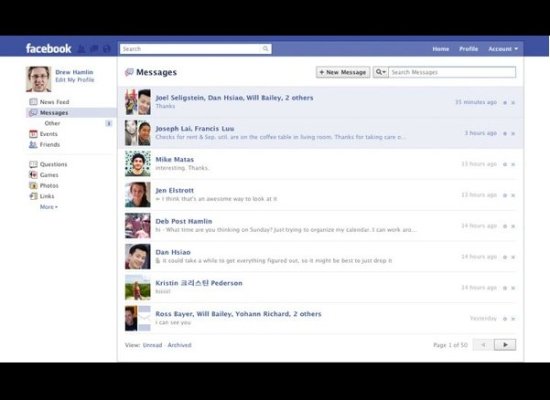
Task: Open message search filter dropdown
Action: tap(381, 72)
